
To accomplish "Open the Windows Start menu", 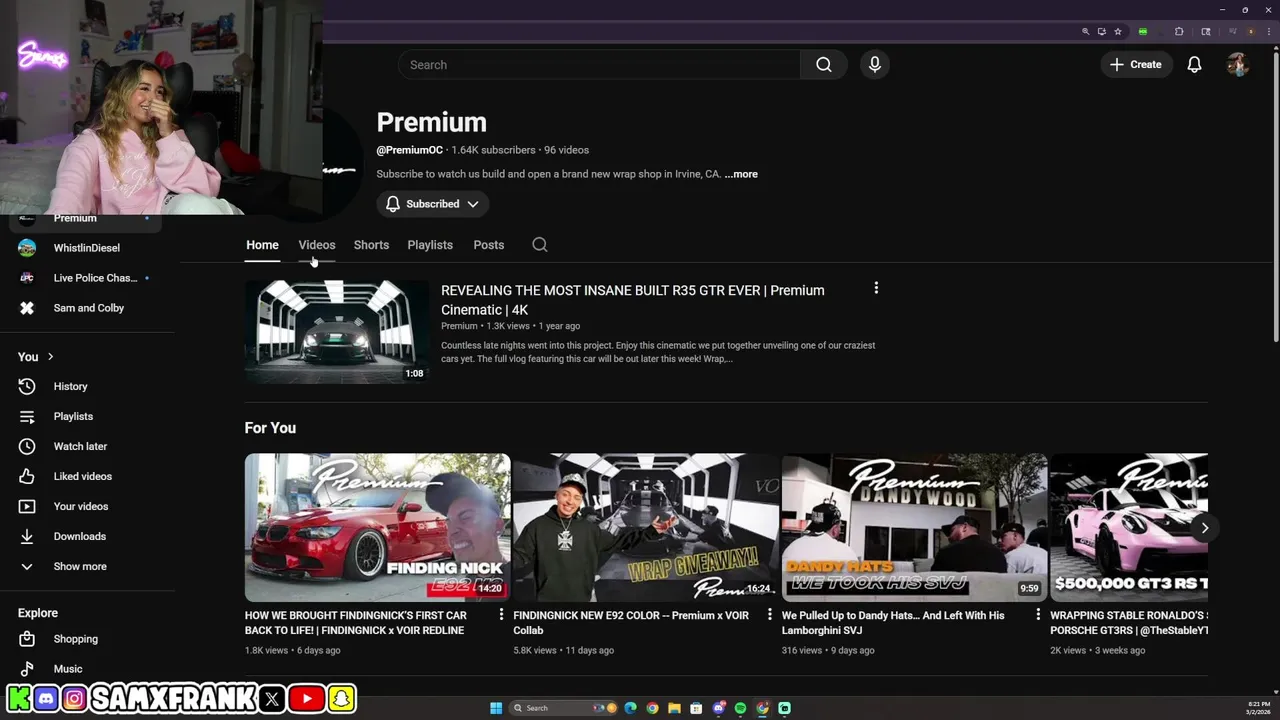I will coord(495,708).
